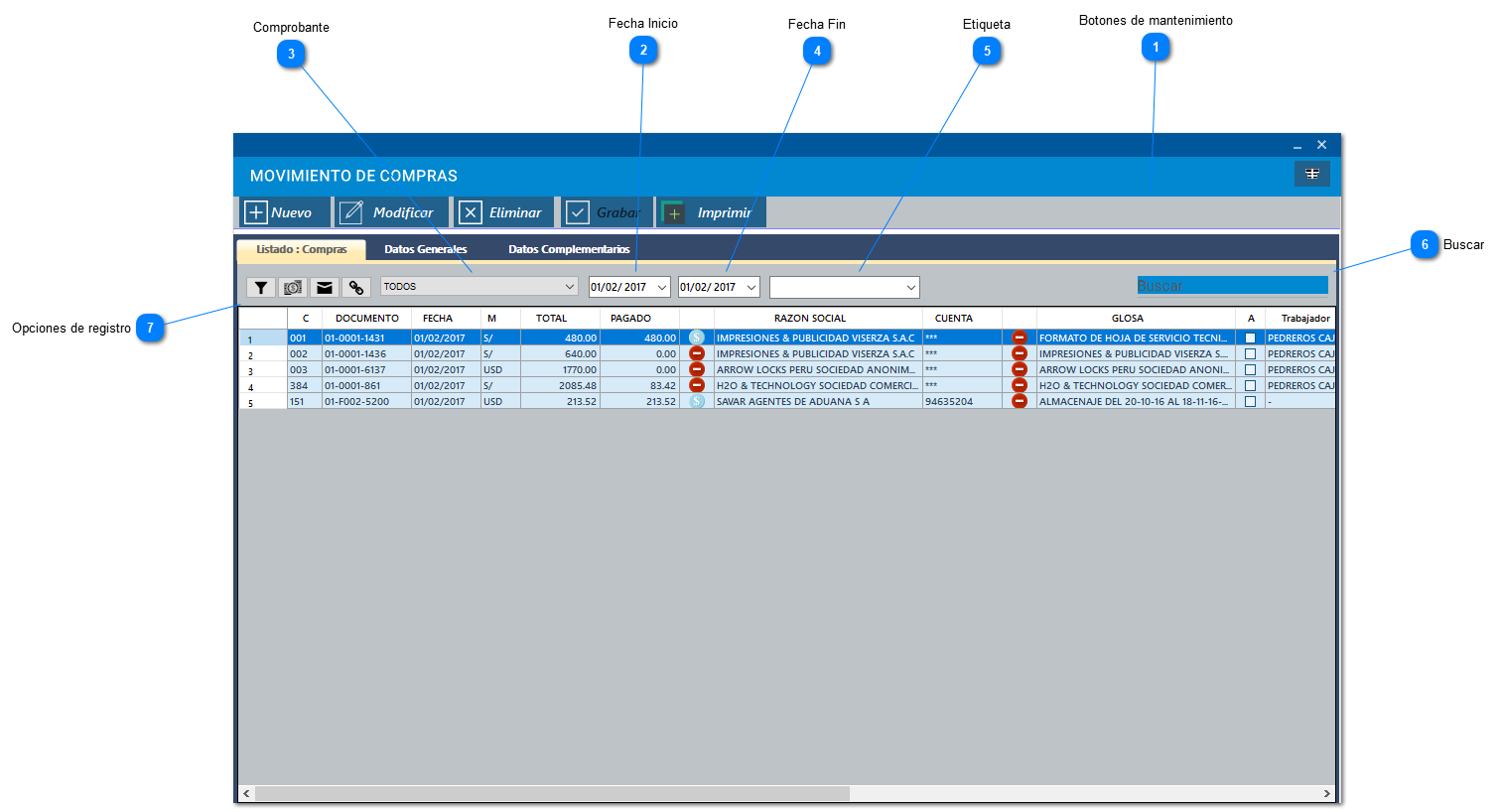Click the Trabajador column header

(1300, 319)
